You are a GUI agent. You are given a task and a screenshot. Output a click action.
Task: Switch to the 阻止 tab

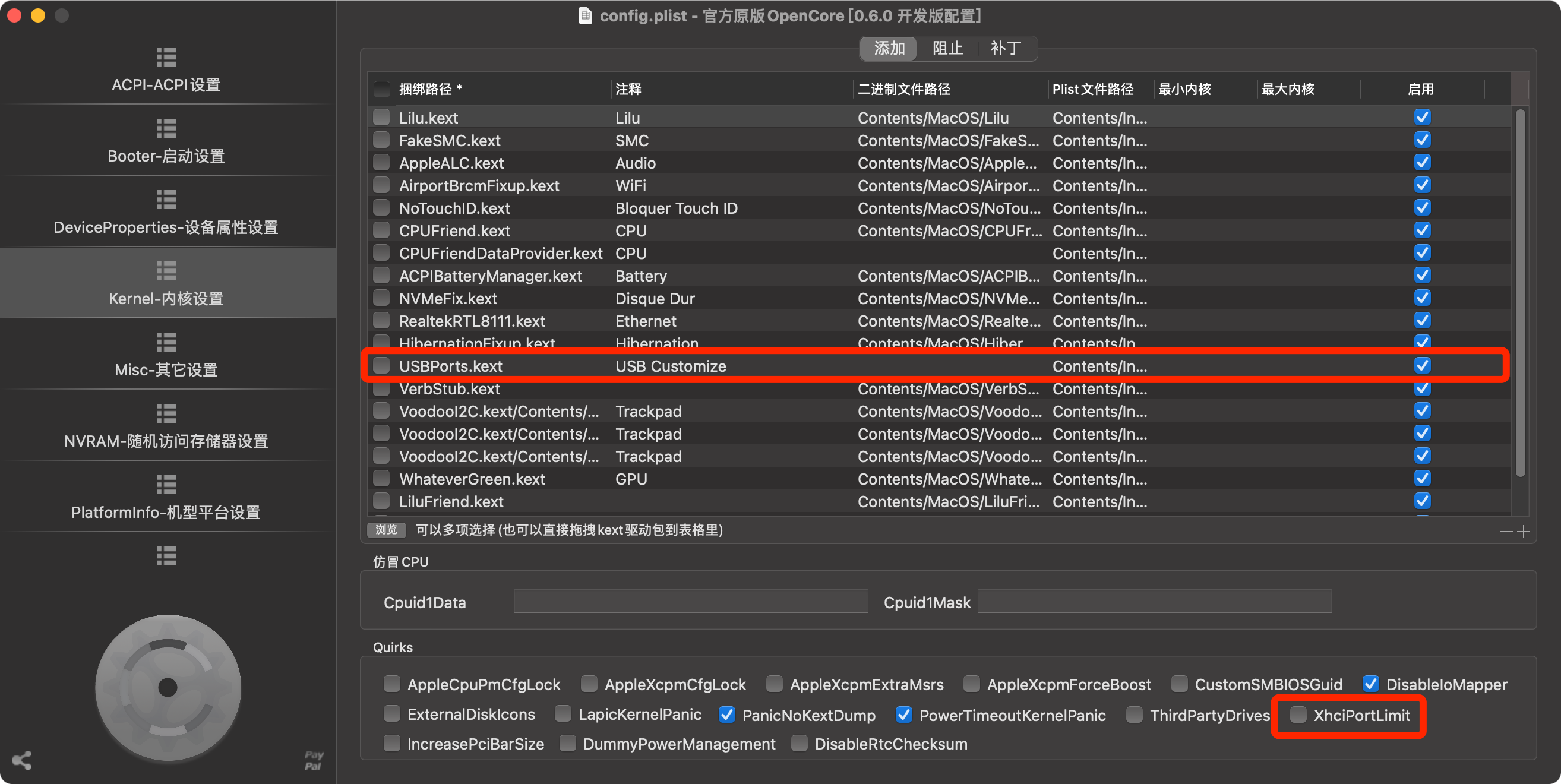947,49
